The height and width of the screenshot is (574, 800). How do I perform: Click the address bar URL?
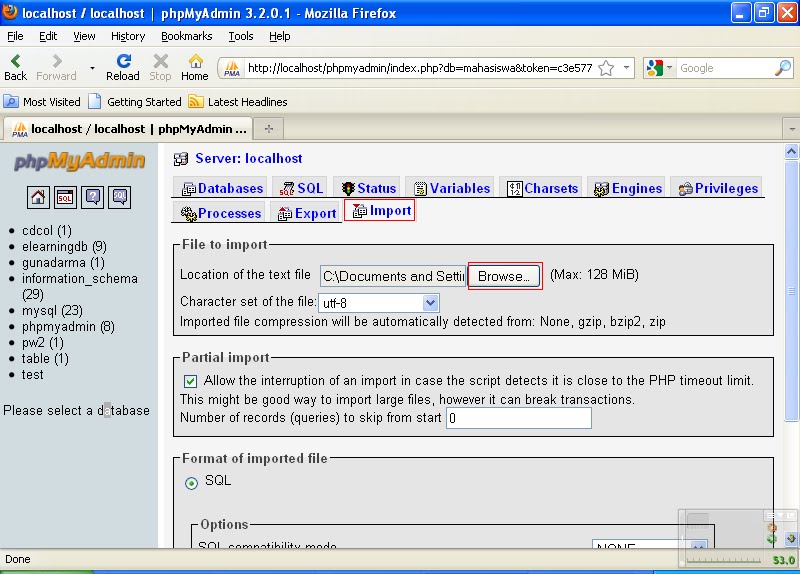point(419,68)
